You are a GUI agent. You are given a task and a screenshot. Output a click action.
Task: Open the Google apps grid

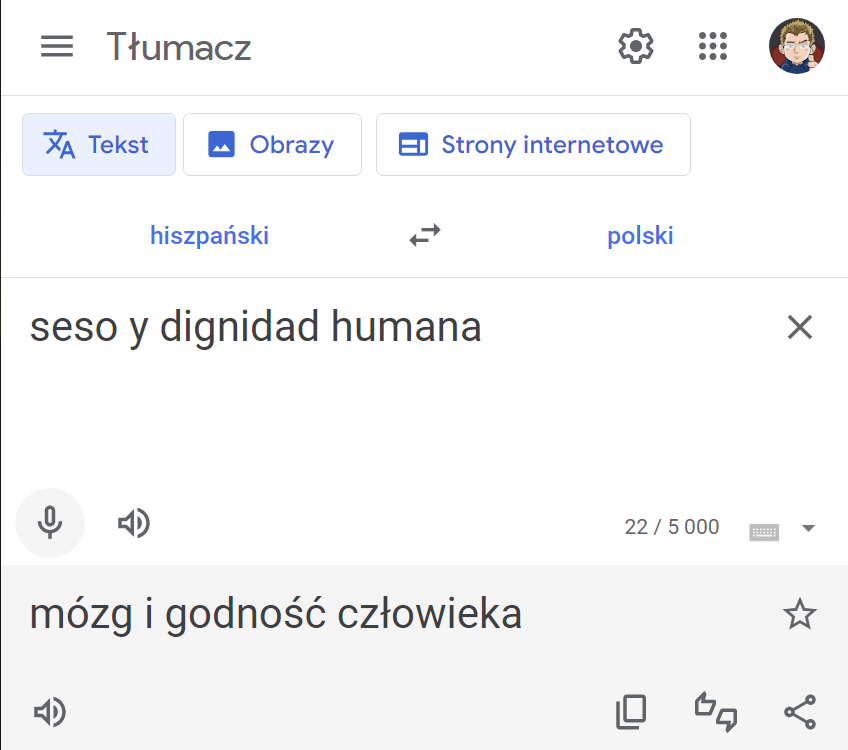tap(712, 46)
